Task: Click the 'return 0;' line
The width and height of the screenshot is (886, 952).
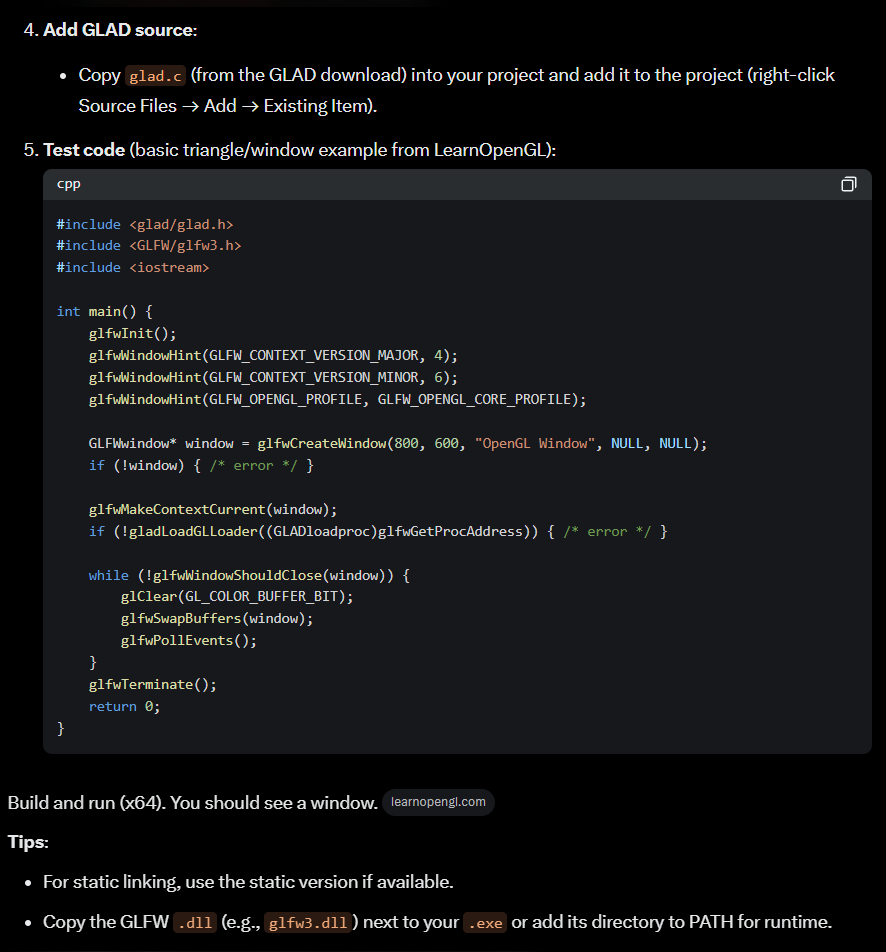Action: tap(124, 706)
